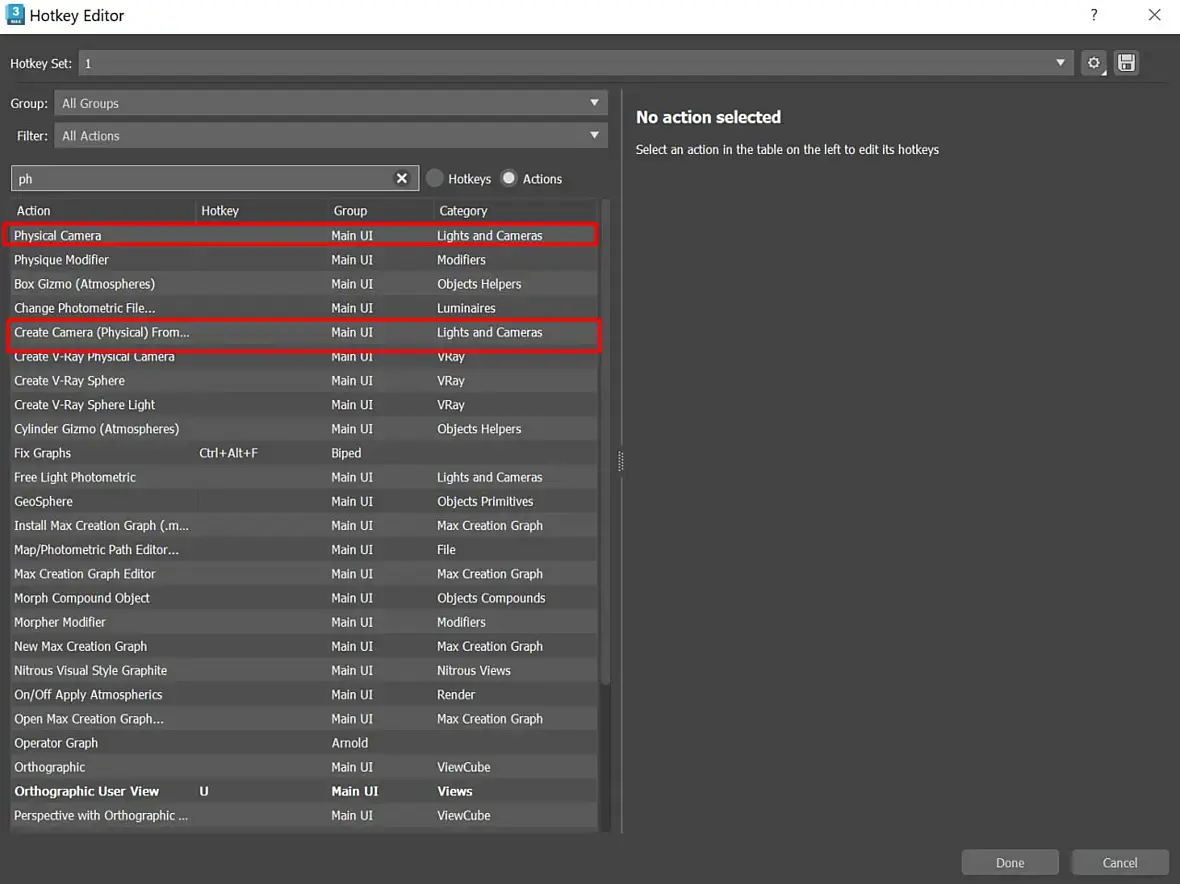The image size is (1180, 884).
Task: Select the New Max Creation Graph row
Action: coord(304,646)
